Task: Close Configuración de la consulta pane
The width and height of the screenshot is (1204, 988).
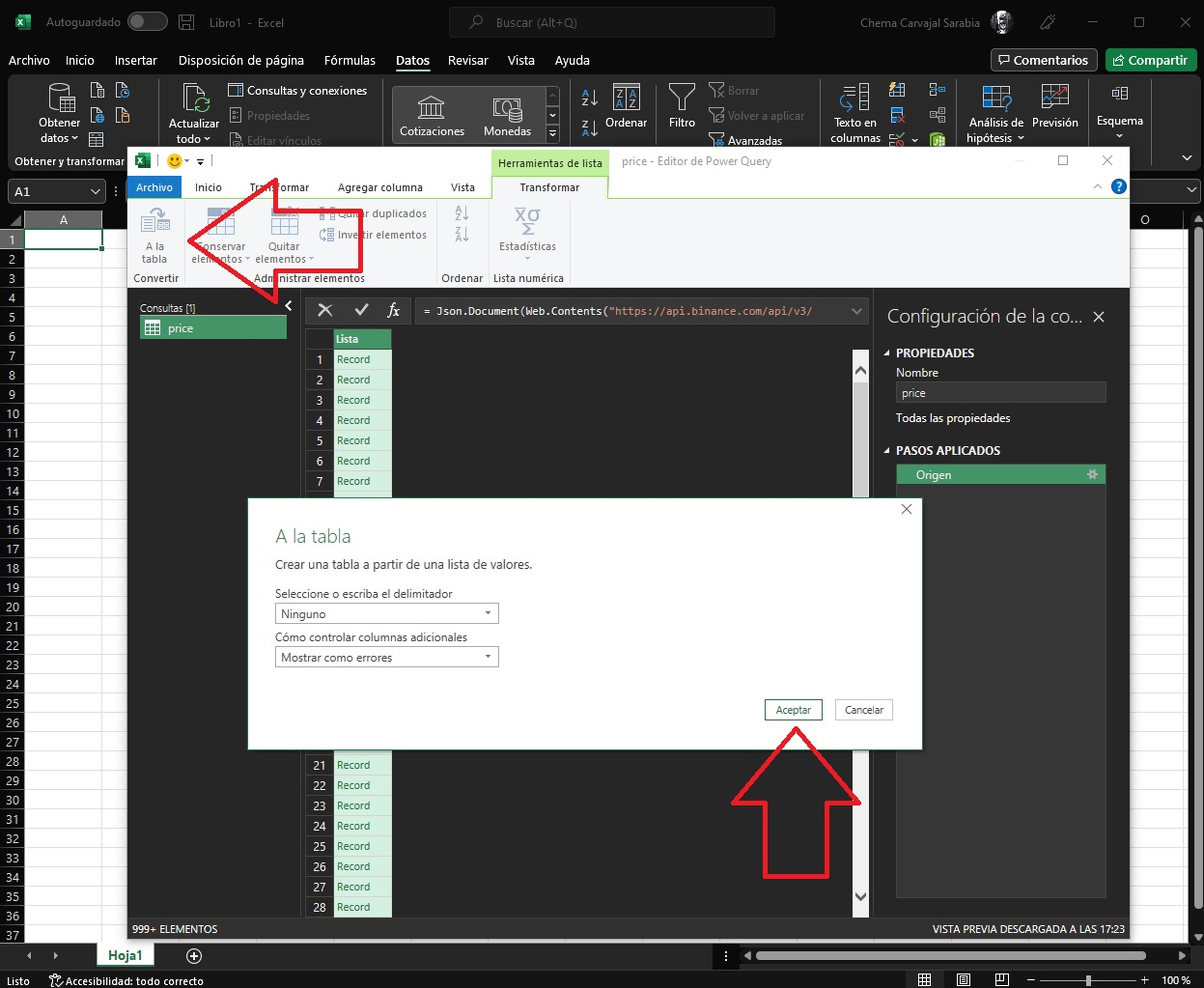Action: (x=1098, y=316)
